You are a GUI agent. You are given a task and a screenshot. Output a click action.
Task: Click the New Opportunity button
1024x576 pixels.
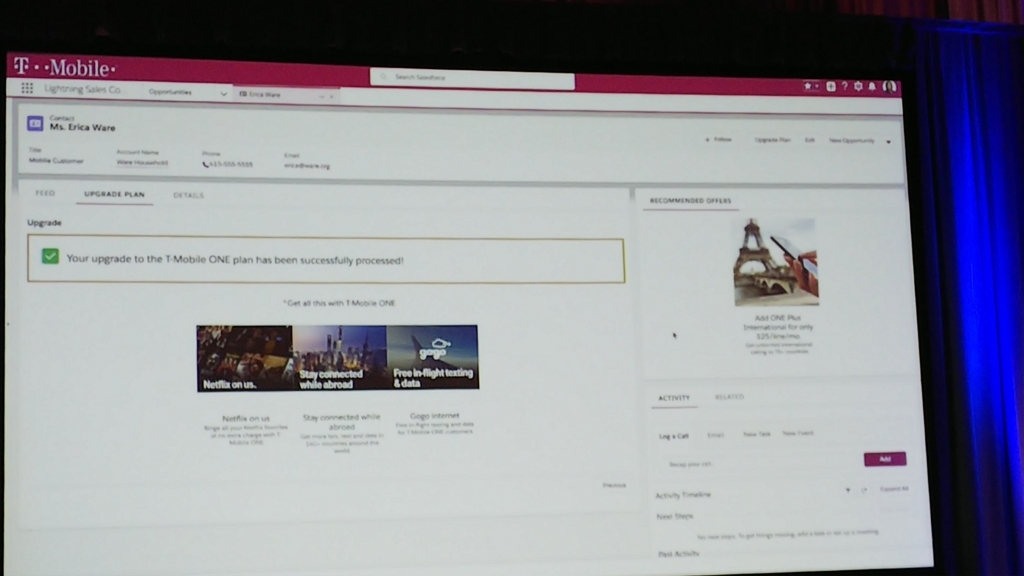tap(852, 140)
